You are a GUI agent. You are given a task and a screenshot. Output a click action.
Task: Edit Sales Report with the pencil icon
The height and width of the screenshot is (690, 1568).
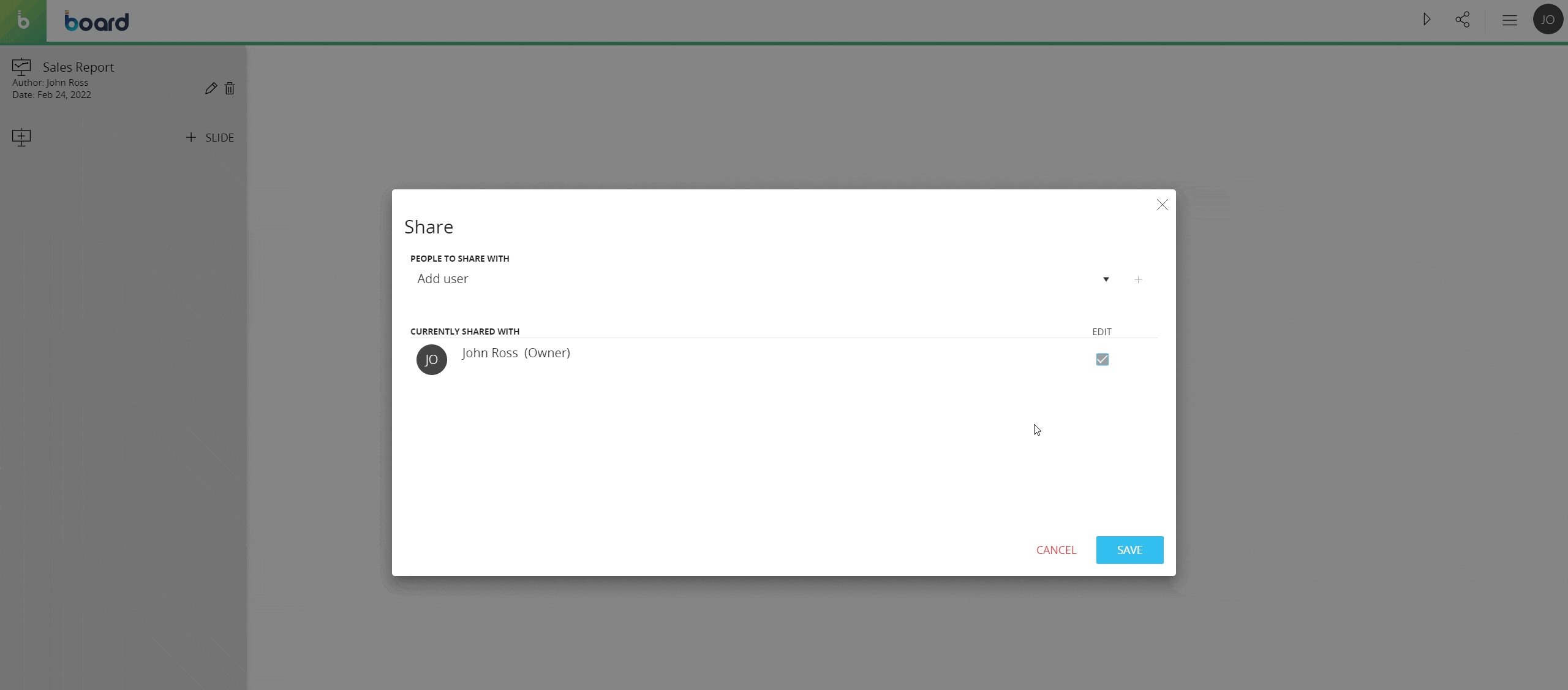(211, 88)
